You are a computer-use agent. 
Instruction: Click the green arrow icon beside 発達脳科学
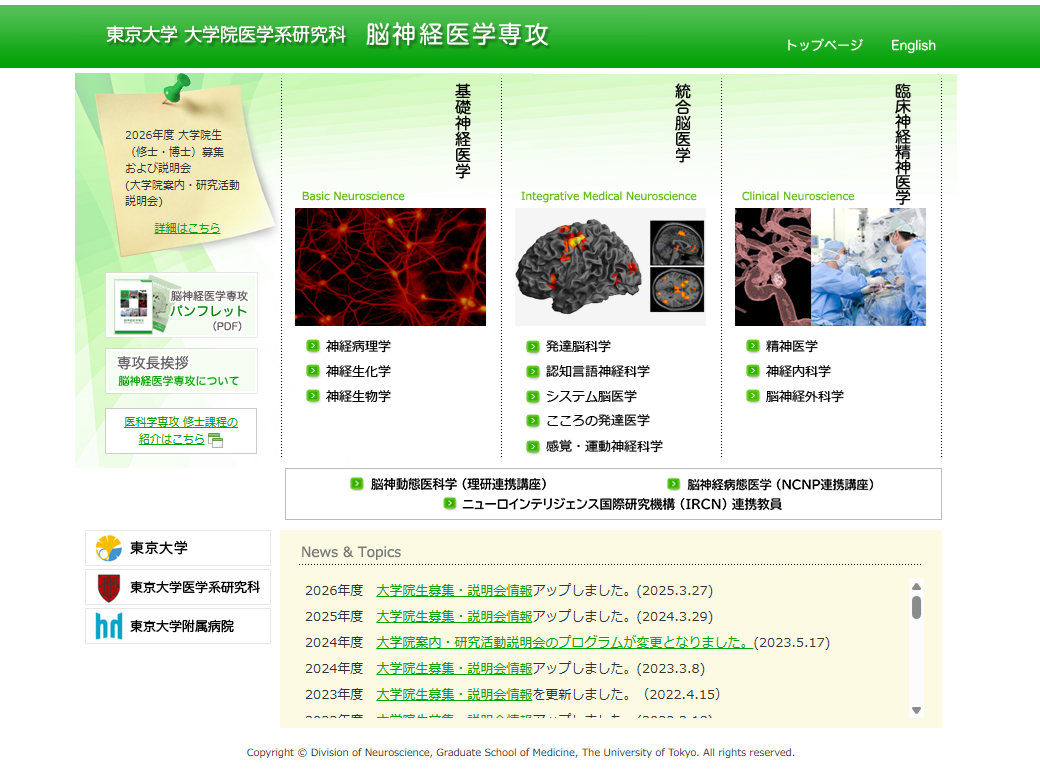click(x=533, y=346)
